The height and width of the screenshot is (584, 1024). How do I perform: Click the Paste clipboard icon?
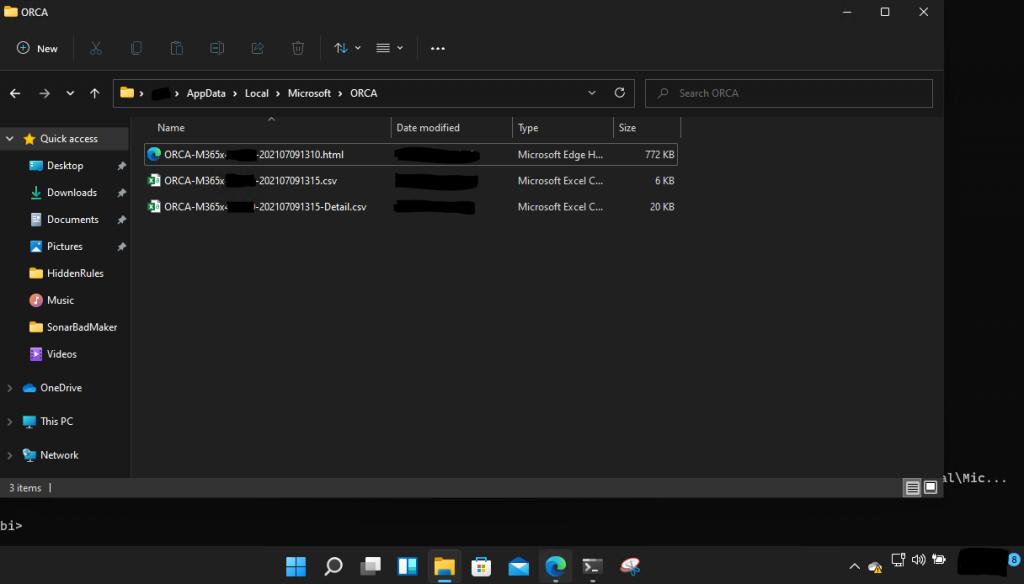176,48
